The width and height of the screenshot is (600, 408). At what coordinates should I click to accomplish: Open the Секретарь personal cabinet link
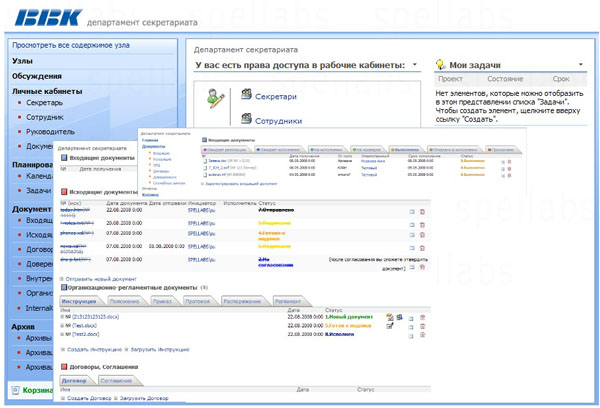point(44,103)
